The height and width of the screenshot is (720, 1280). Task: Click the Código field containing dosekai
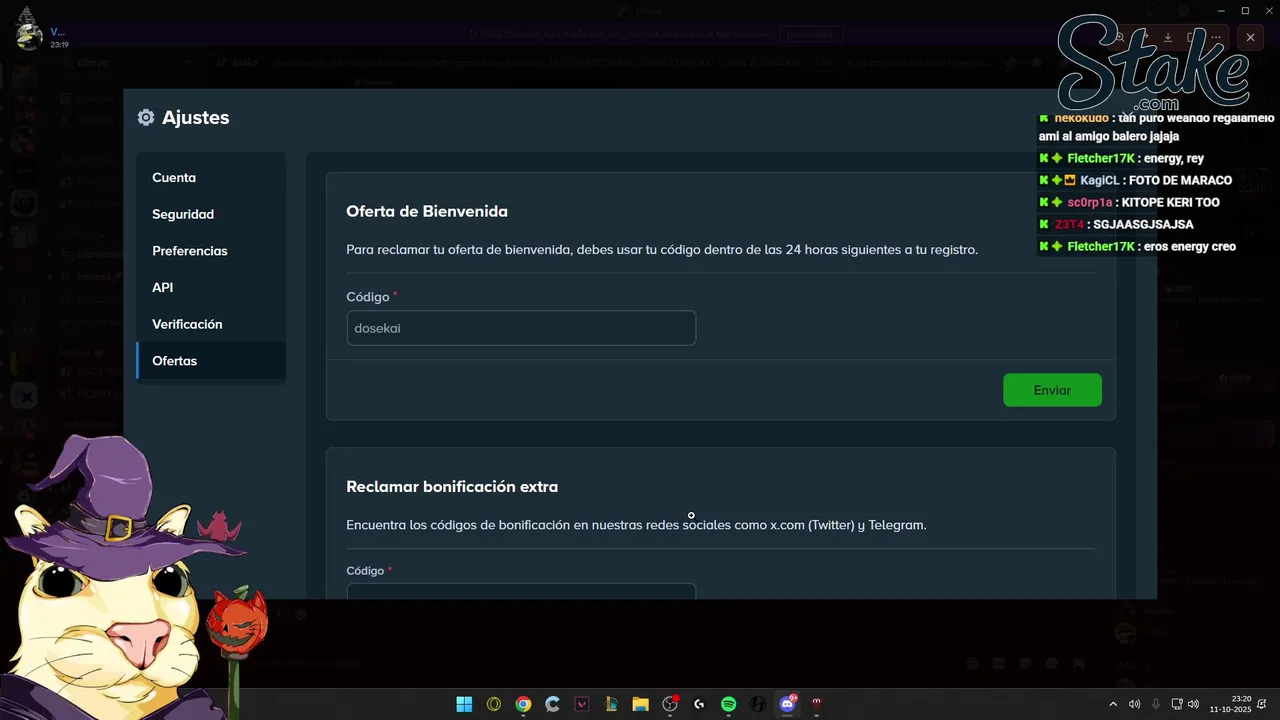point(521,328)
